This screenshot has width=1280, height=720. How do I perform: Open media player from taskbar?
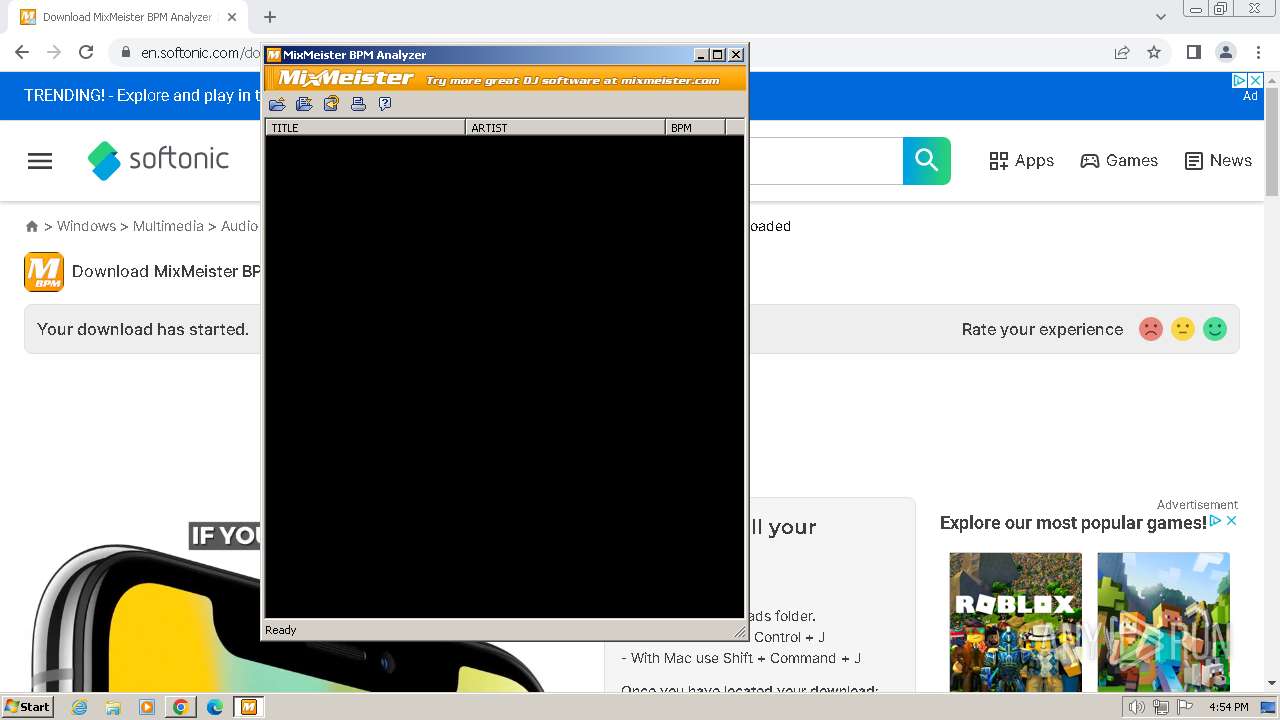[x=147, y=707]
